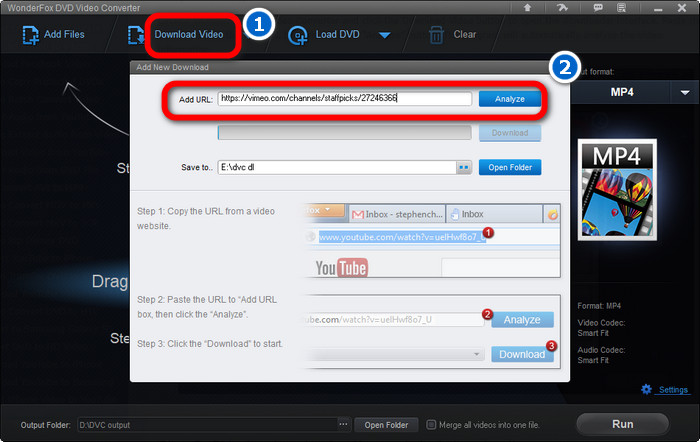Click Open Folder in download dialog
The width and height of the screenshot is (700, 442).
click(x=510, y=167)
